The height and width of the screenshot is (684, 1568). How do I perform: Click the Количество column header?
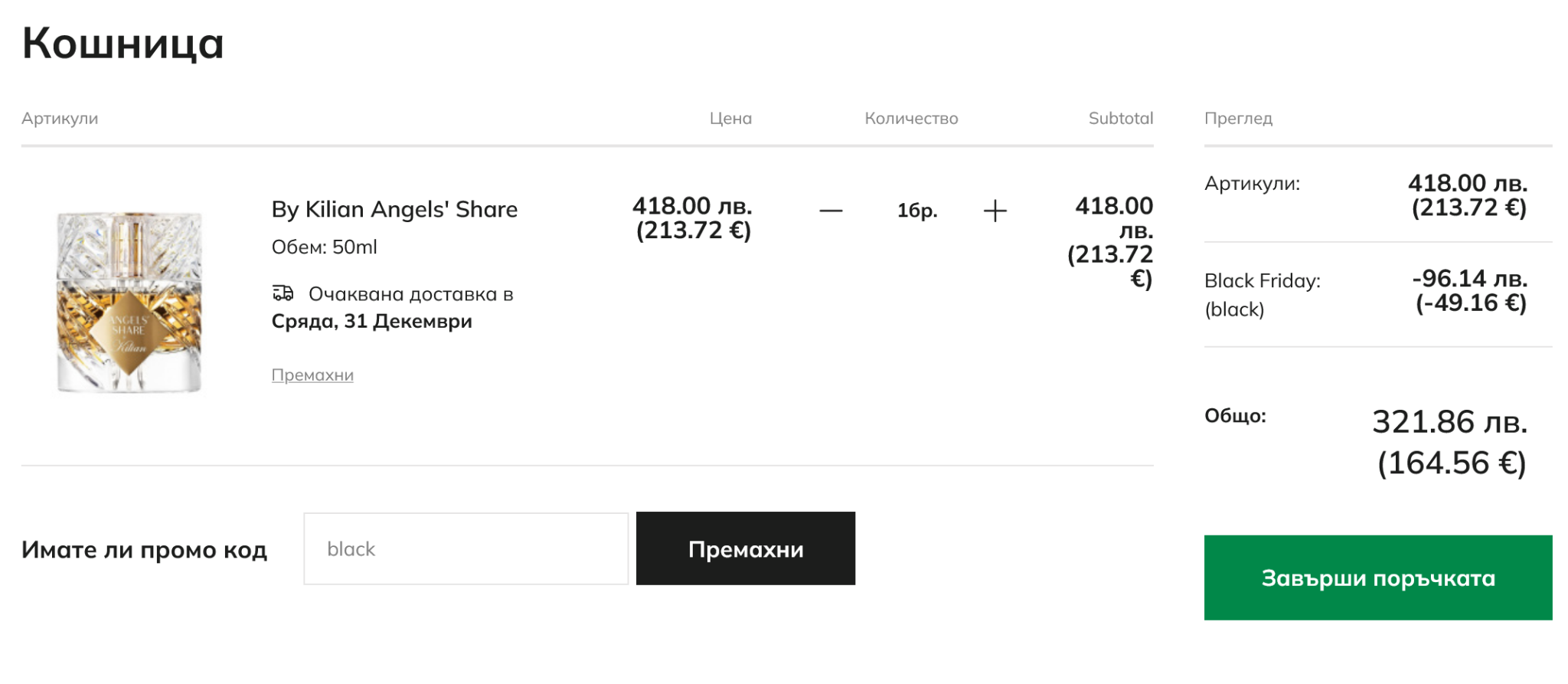pos(911,119)
